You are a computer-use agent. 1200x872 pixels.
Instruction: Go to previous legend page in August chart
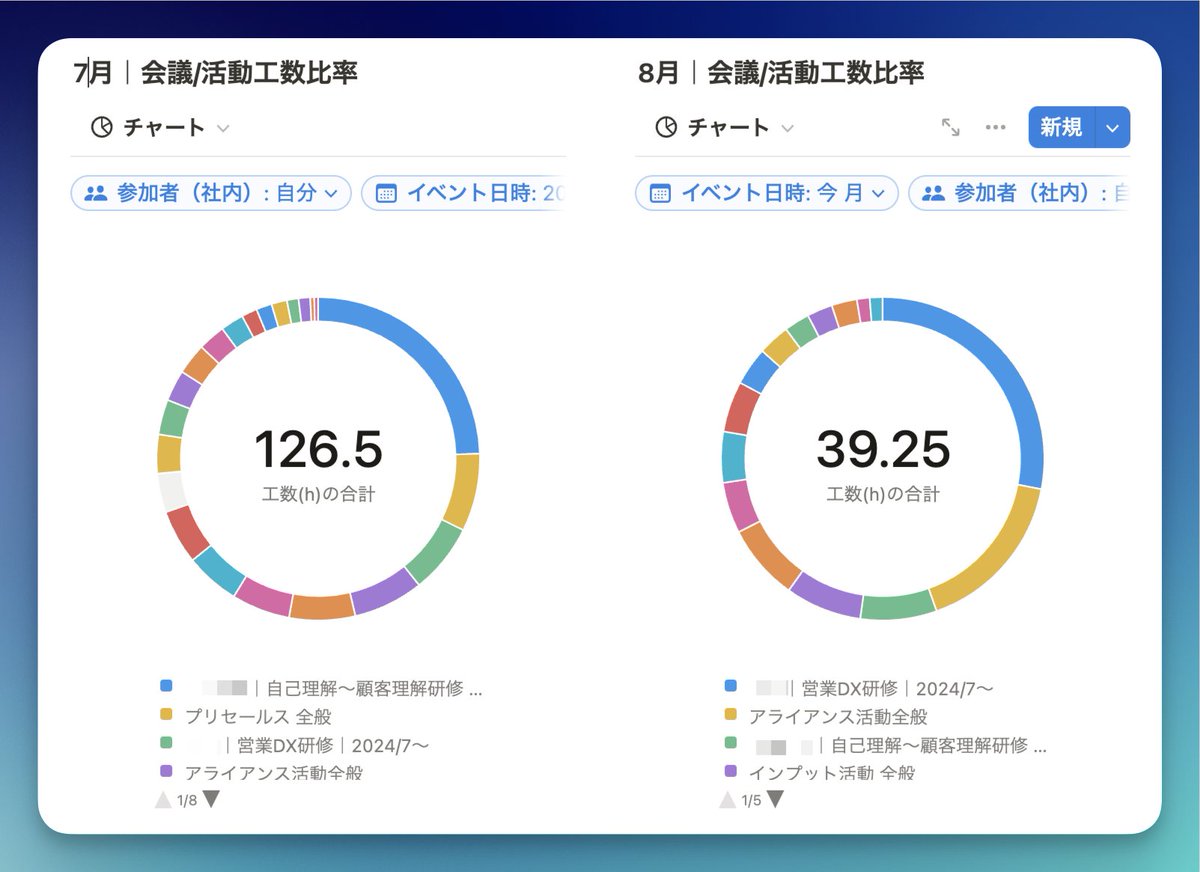[728, 800]
